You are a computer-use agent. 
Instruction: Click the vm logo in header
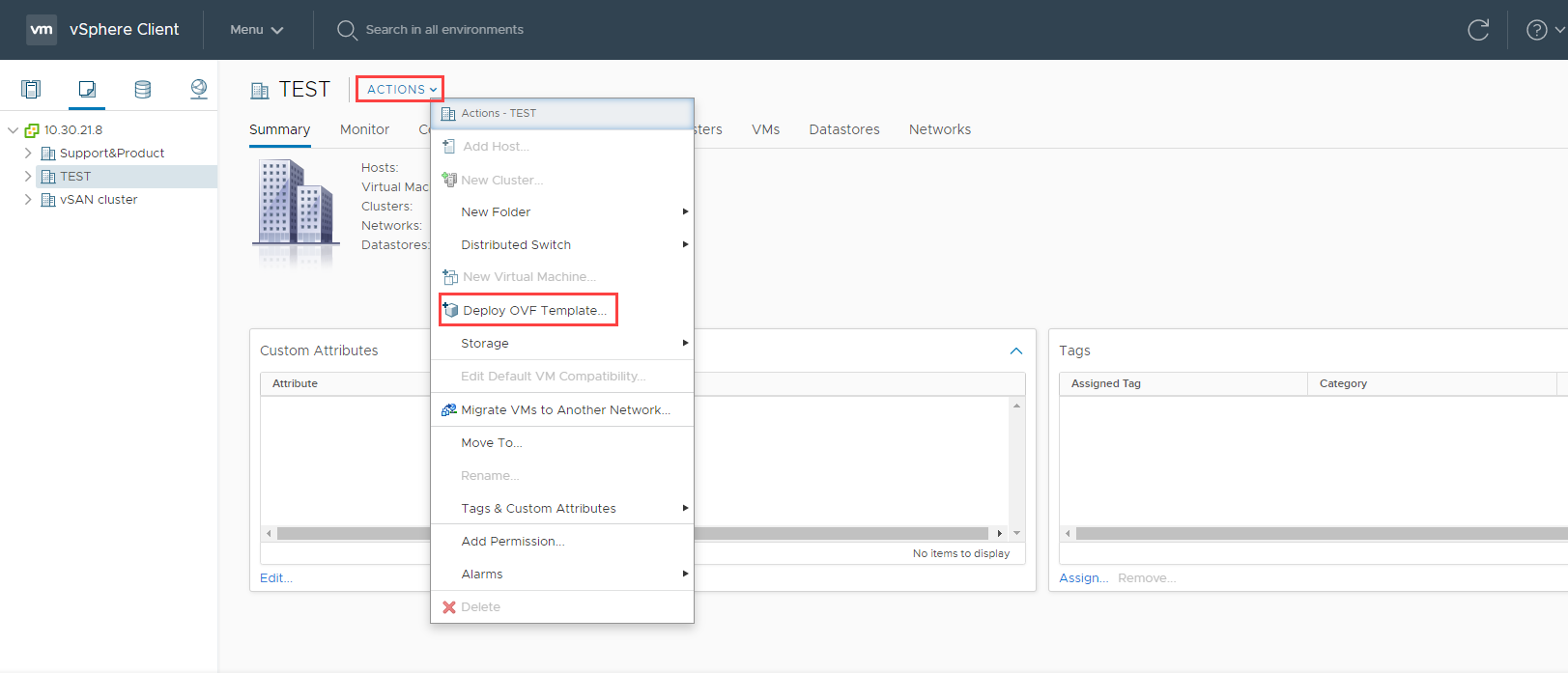(x=42, y=30)
